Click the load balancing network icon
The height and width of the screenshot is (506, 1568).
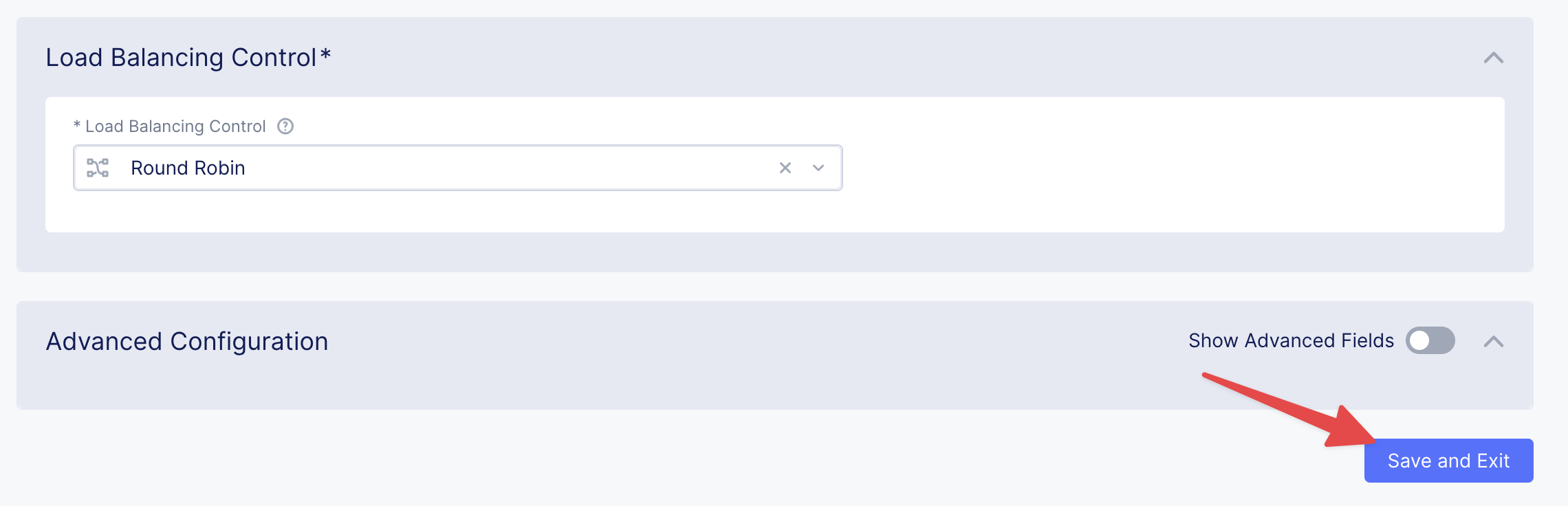pyautogui.click(x=98, y=168)
